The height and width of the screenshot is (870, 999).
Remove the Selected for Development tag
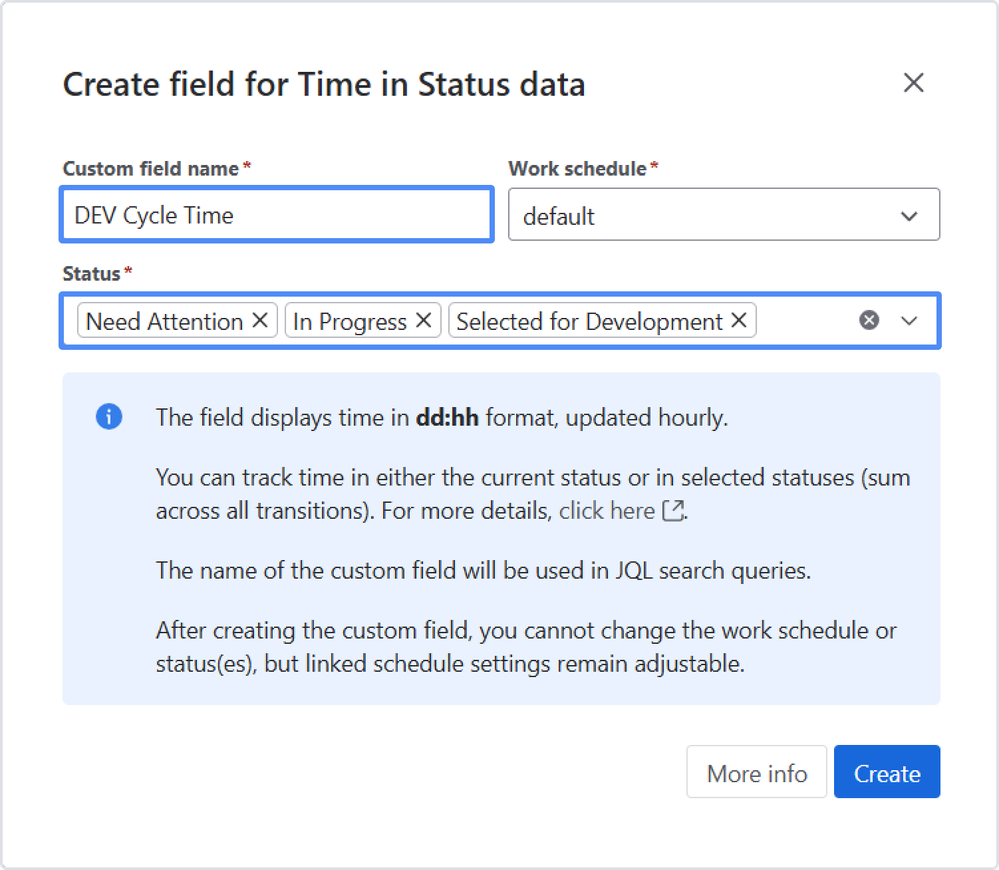pos(739,320)
